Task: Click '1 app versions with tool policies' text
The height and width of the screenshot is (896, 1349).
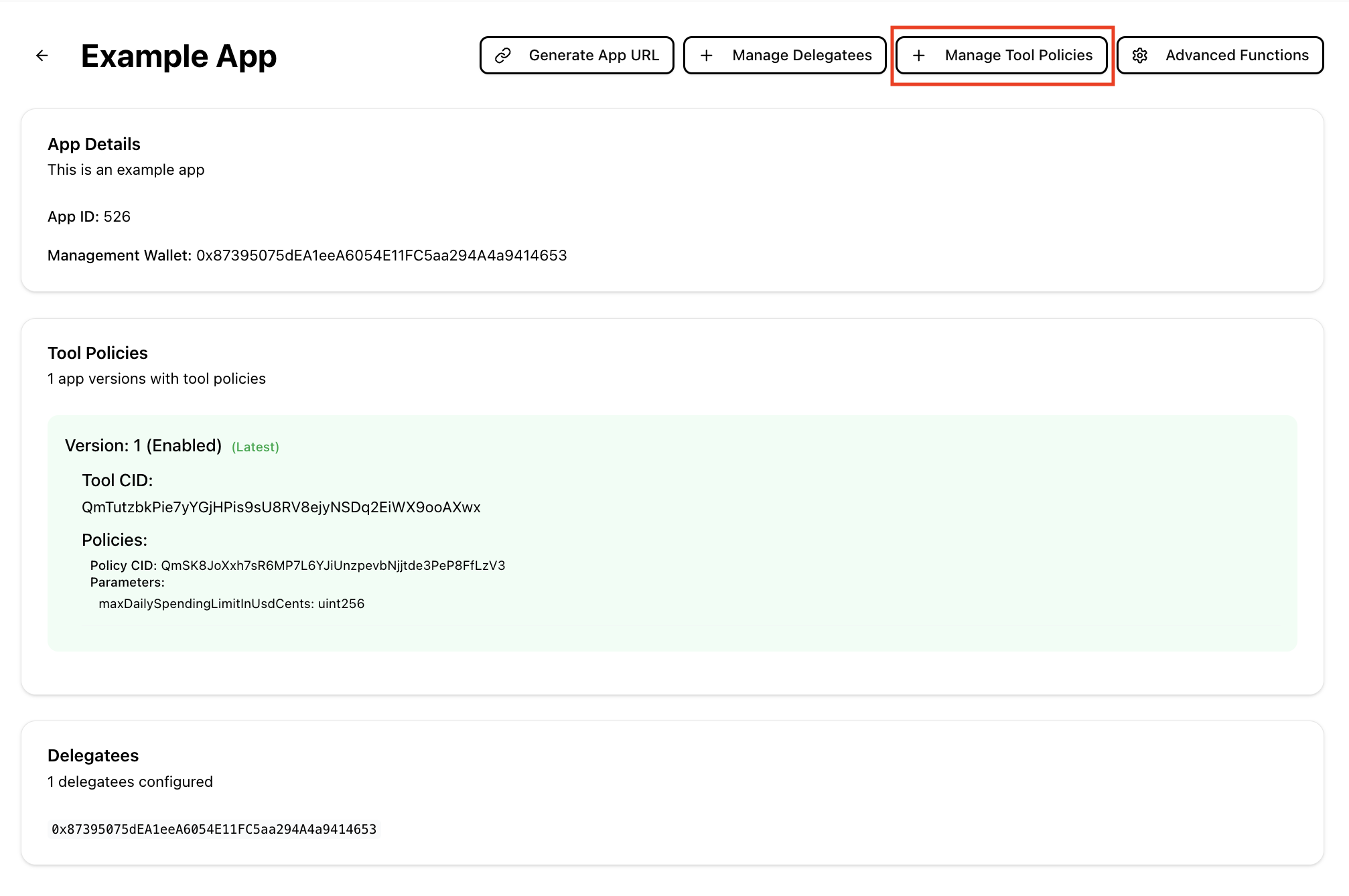Action: tap(157, 379)
